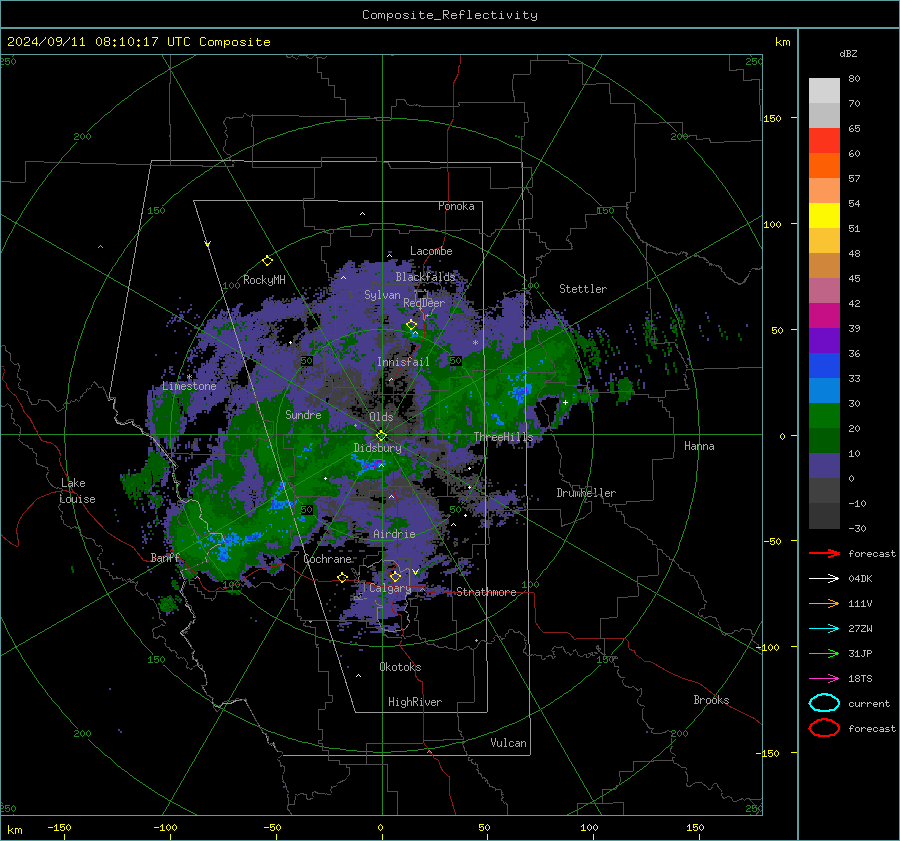Click the white 04DK arrow legend icon
900x841 pixels.
point(824,579)
